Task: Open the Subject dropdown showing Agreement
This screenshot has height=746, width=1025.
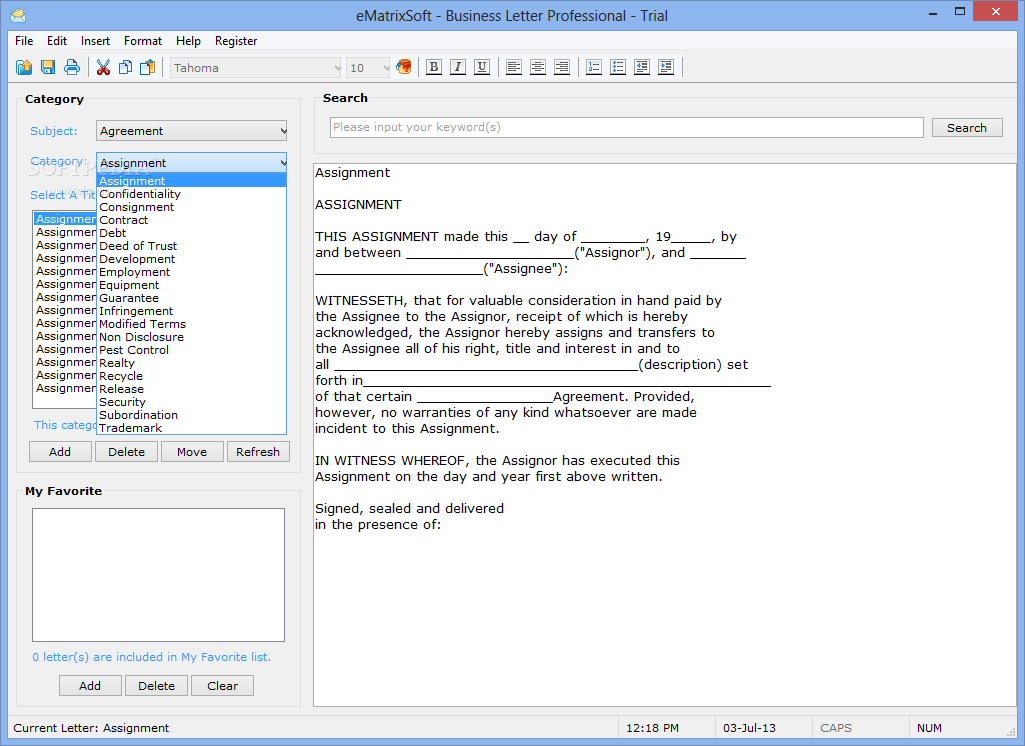Action: (192, 131)
